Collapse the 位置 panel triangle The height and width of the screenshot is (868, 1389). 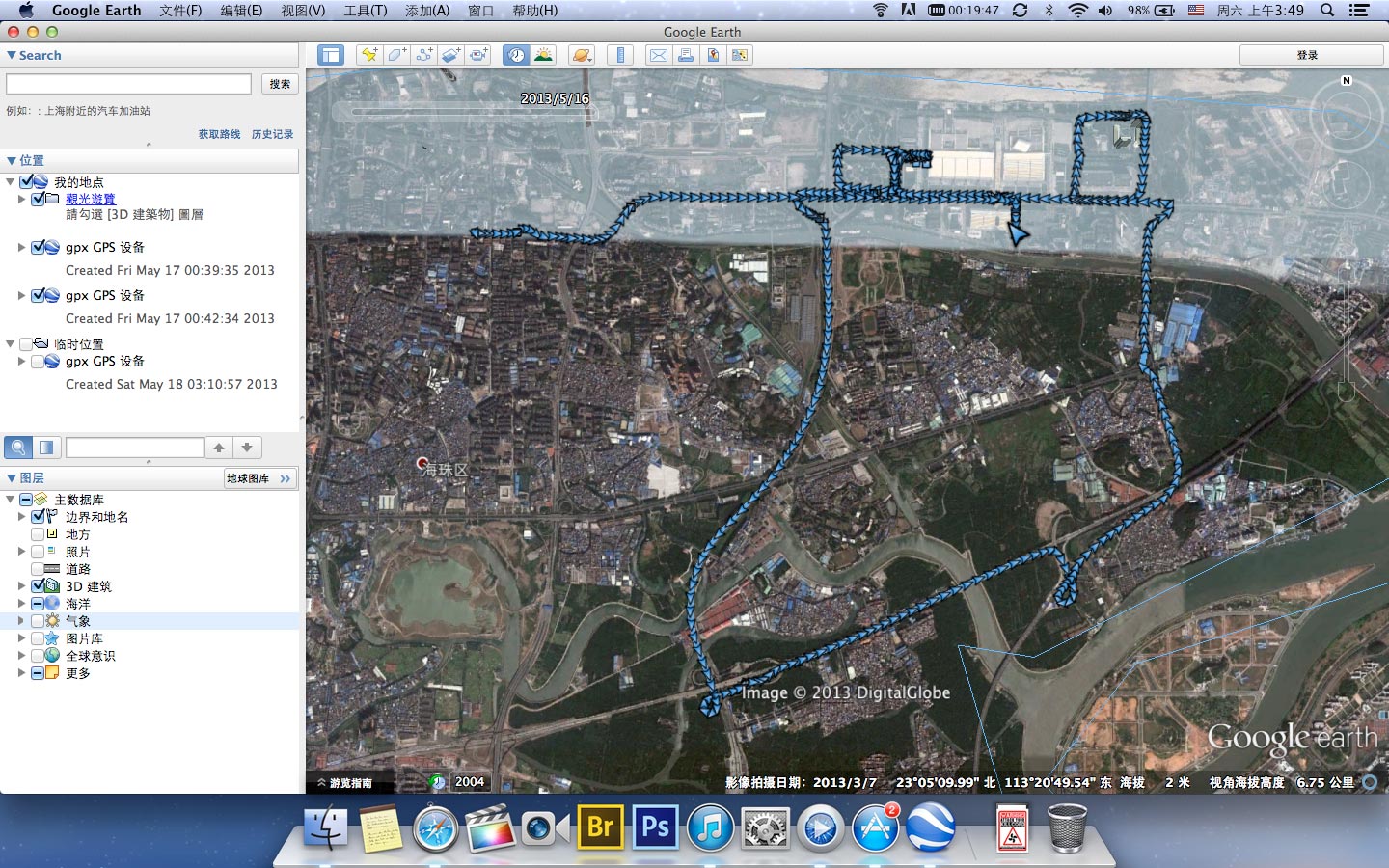click(x=11, y=161)
